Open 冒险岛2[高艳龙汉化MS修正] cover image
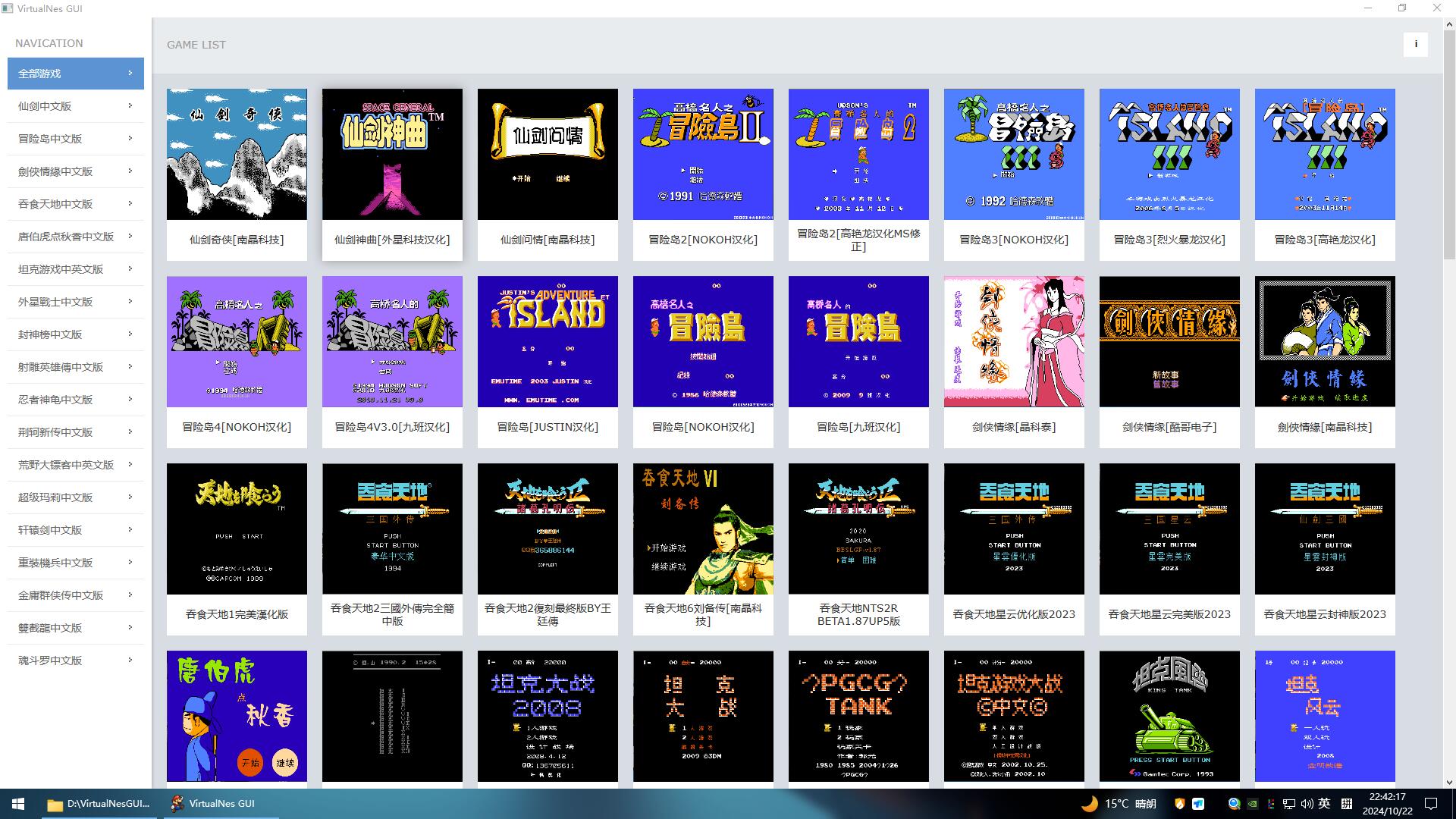This screenshot has height=819, width=1456. tap(858, 154)
